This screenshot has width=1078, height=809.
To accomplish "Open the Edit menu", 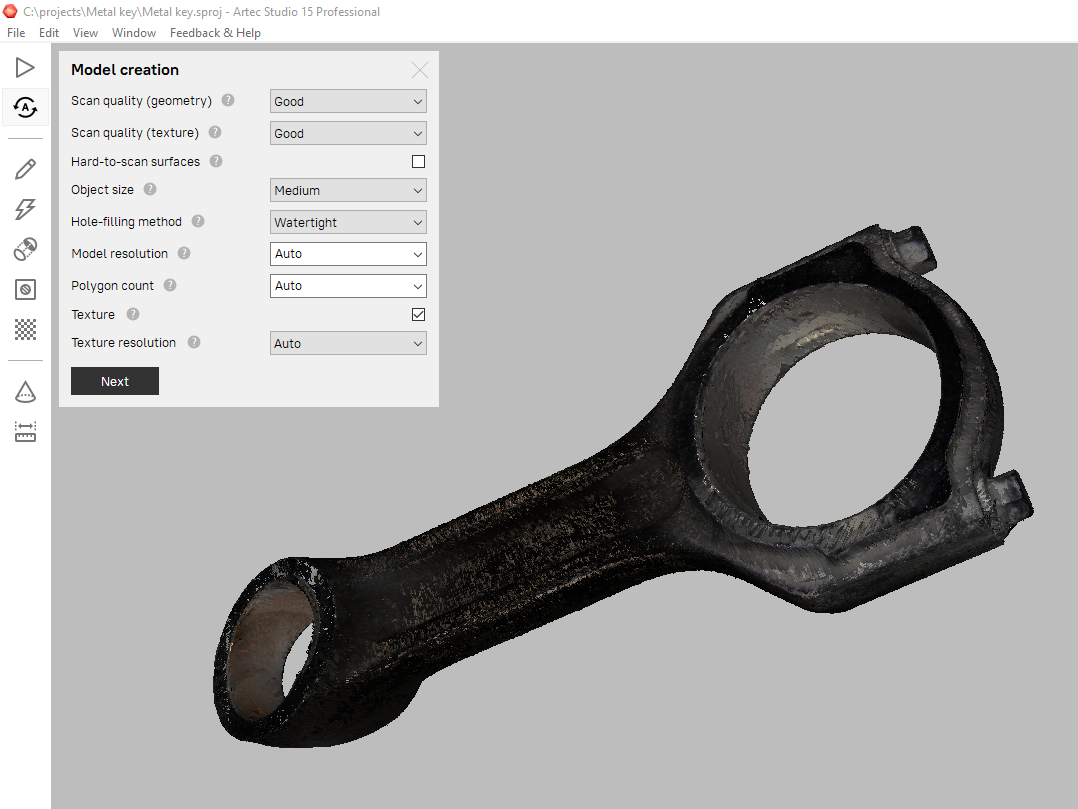I will point(49,32).
